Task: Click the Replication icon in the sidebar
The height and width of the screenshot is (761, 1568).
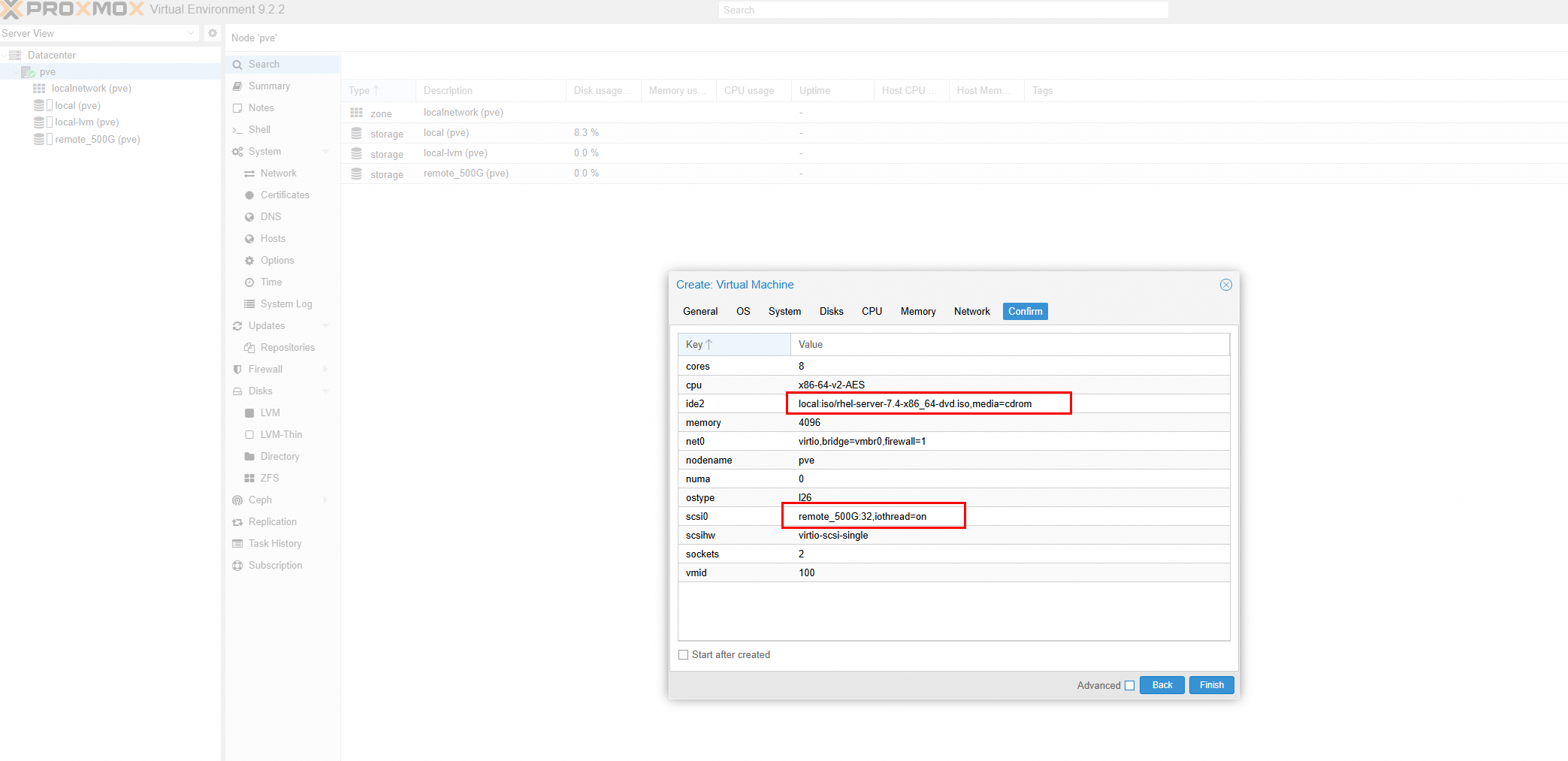Action: [237, 522]
